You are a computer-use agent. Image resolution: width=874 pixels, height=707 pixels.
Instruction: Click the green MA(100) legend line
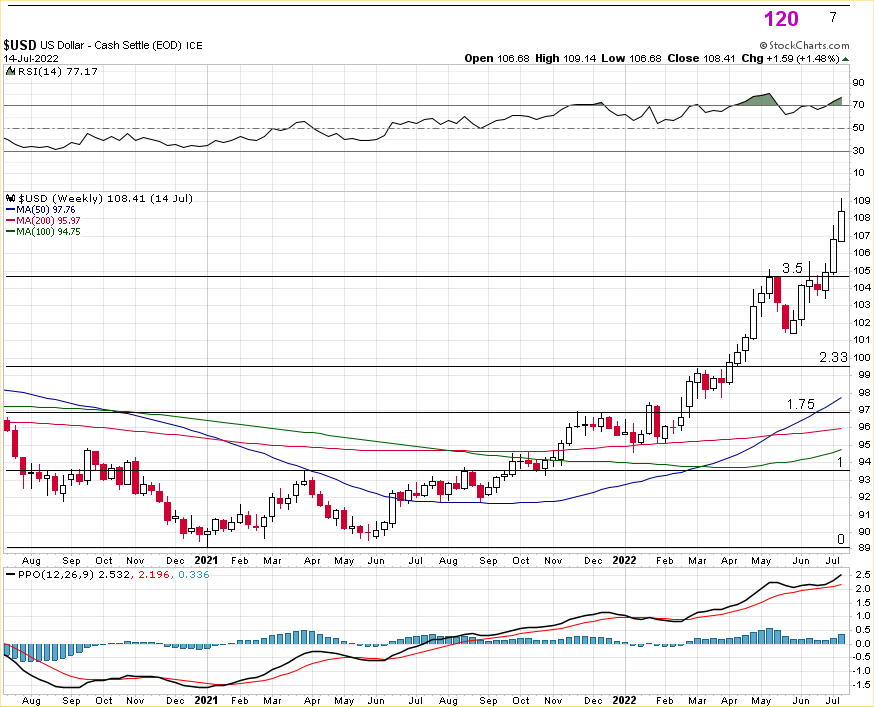(x=11, y=232)
